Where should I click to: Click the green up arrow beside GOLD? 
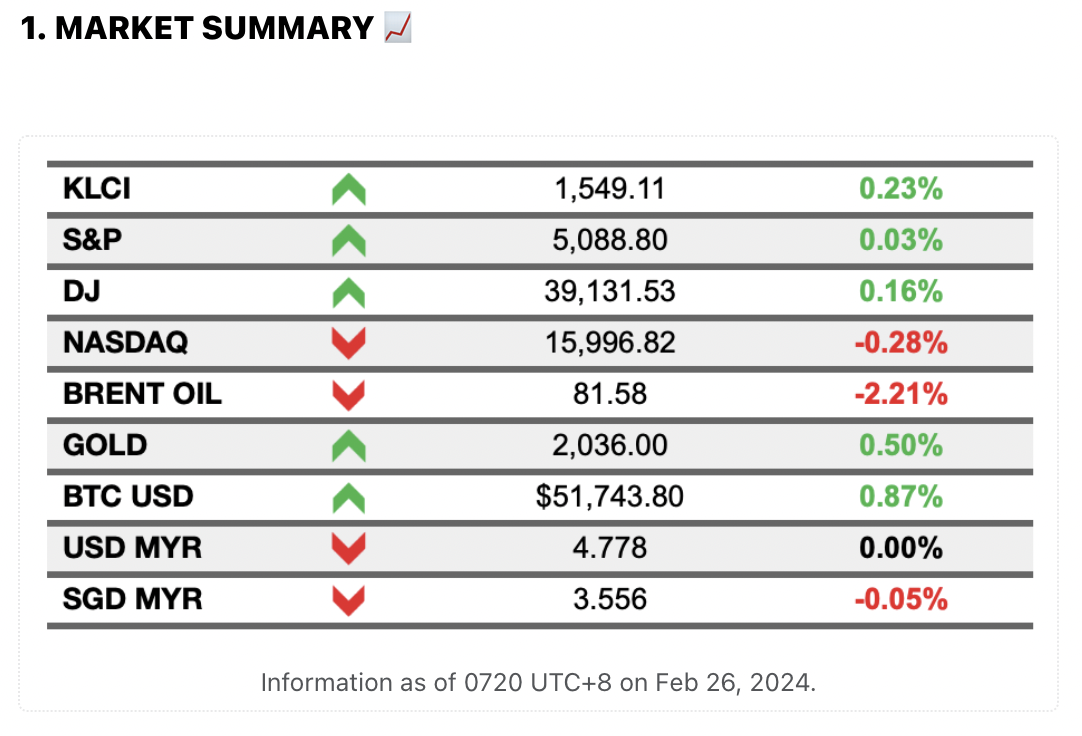pyautogui.click(x=349, y=445)
